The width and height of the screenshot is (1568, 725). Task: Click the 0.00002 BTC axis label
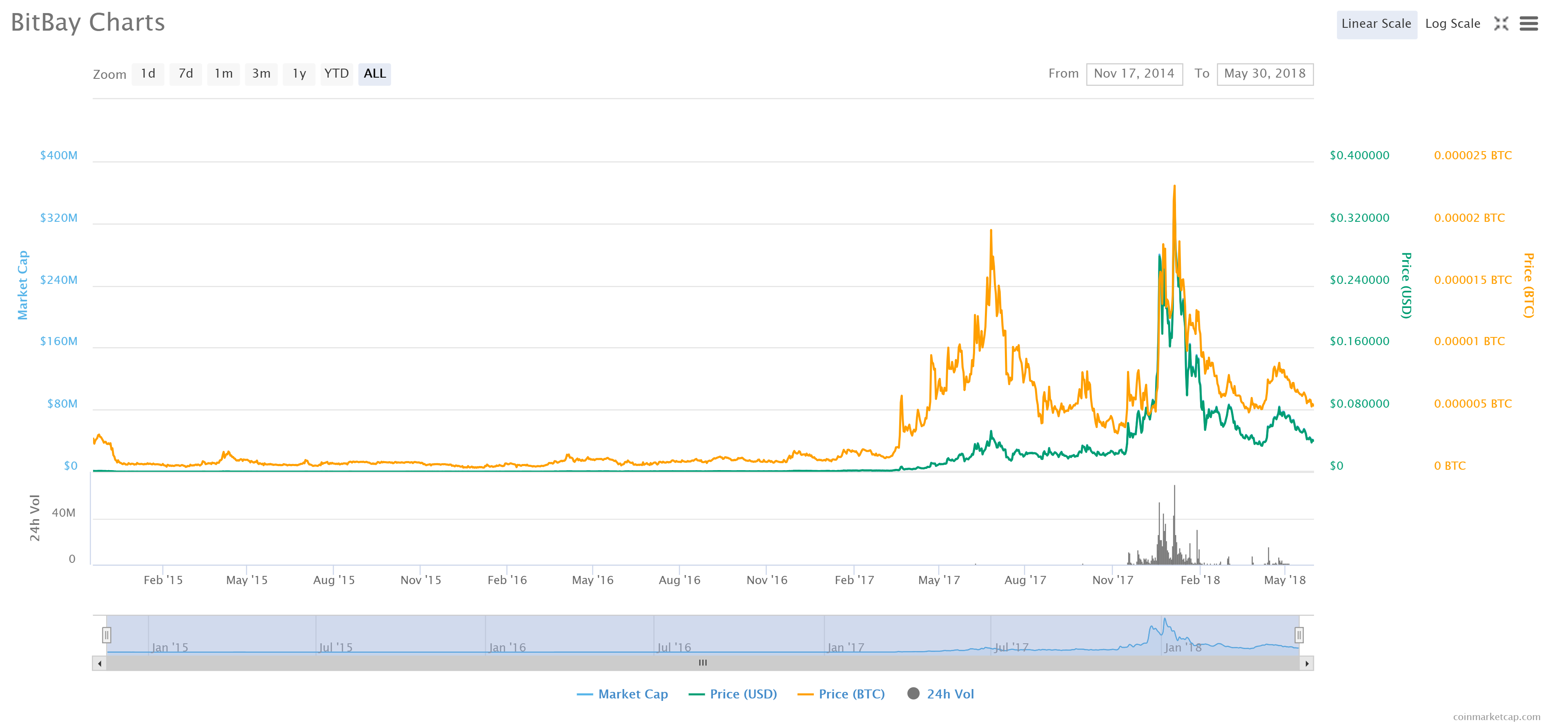click(x=1469, y=218)
